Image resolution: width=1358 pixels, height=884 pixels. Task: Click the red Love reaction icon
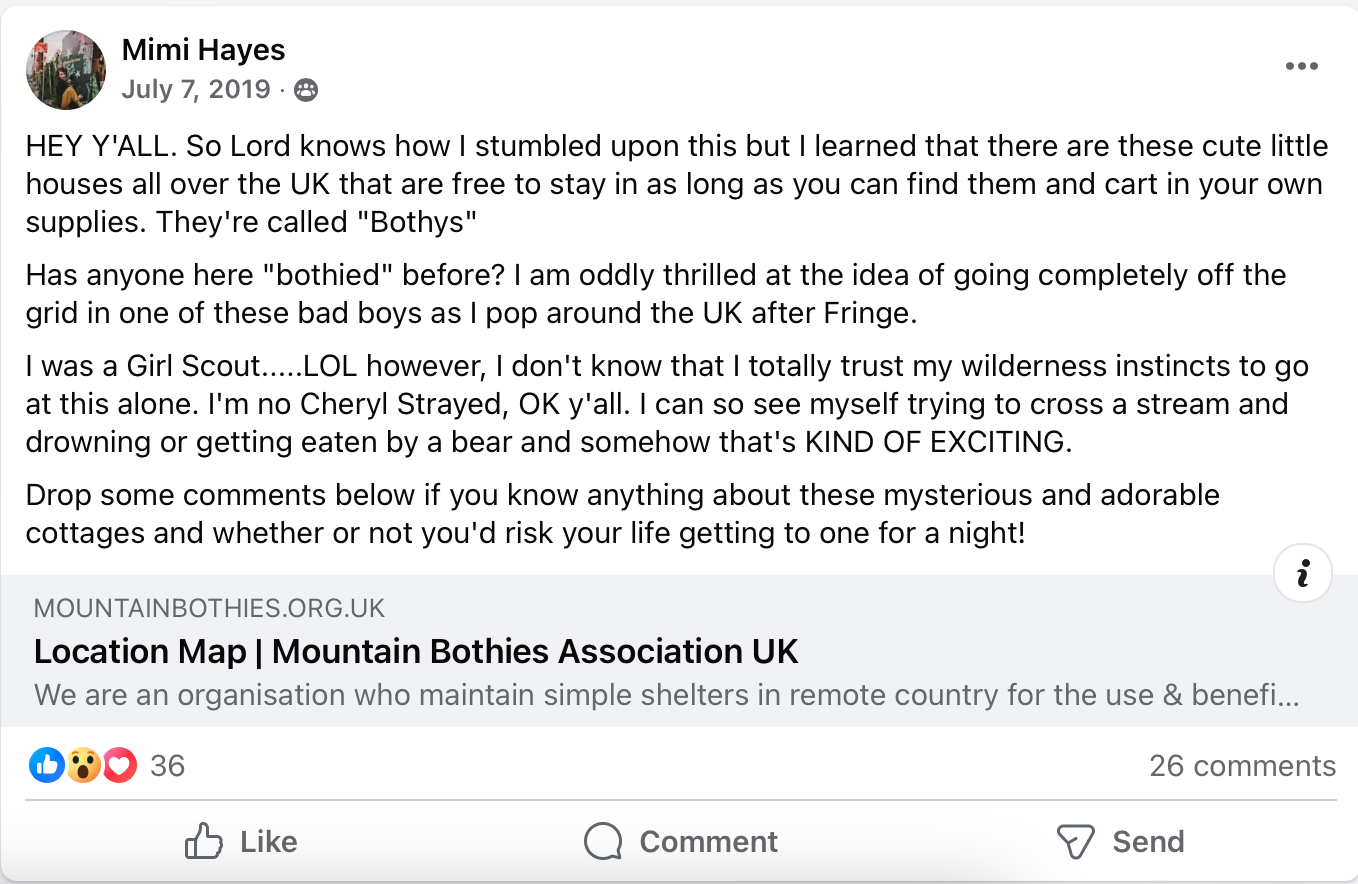click(x=120, y=766)
